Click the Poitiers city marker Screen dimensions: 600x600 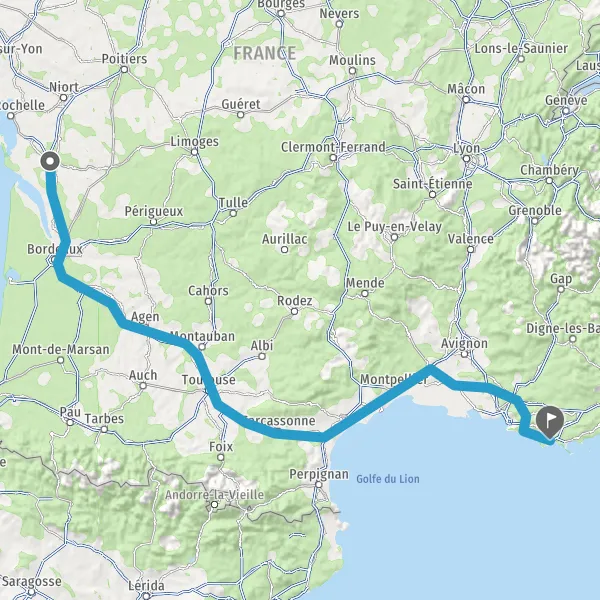(x=124, y=69)
